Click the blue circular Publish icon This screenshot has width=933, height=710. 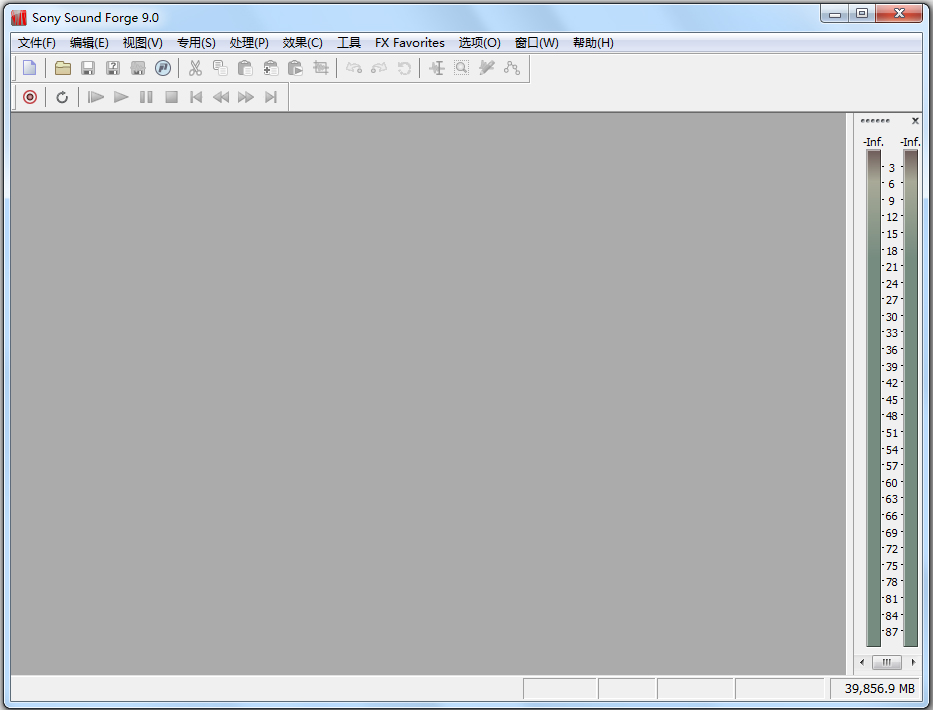pyautogui.click(x=162, y=68)
